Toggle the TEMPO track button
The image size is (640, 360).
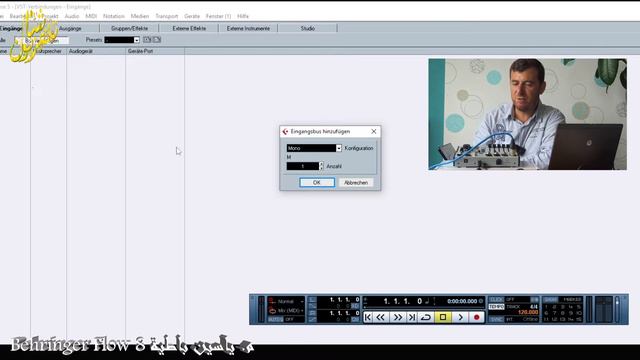pyautogui.click(x=496, y=307)
